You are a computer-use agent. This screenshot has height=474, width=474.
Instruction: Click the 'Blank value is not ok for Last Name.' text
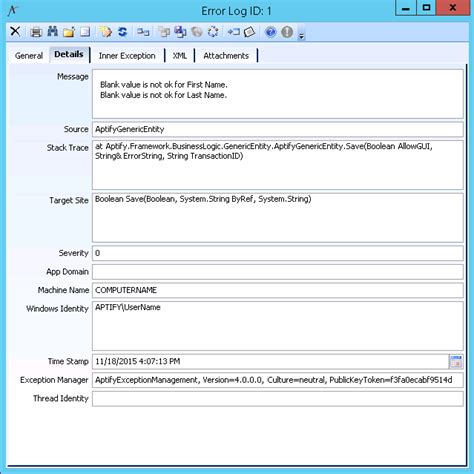(163, 95)
